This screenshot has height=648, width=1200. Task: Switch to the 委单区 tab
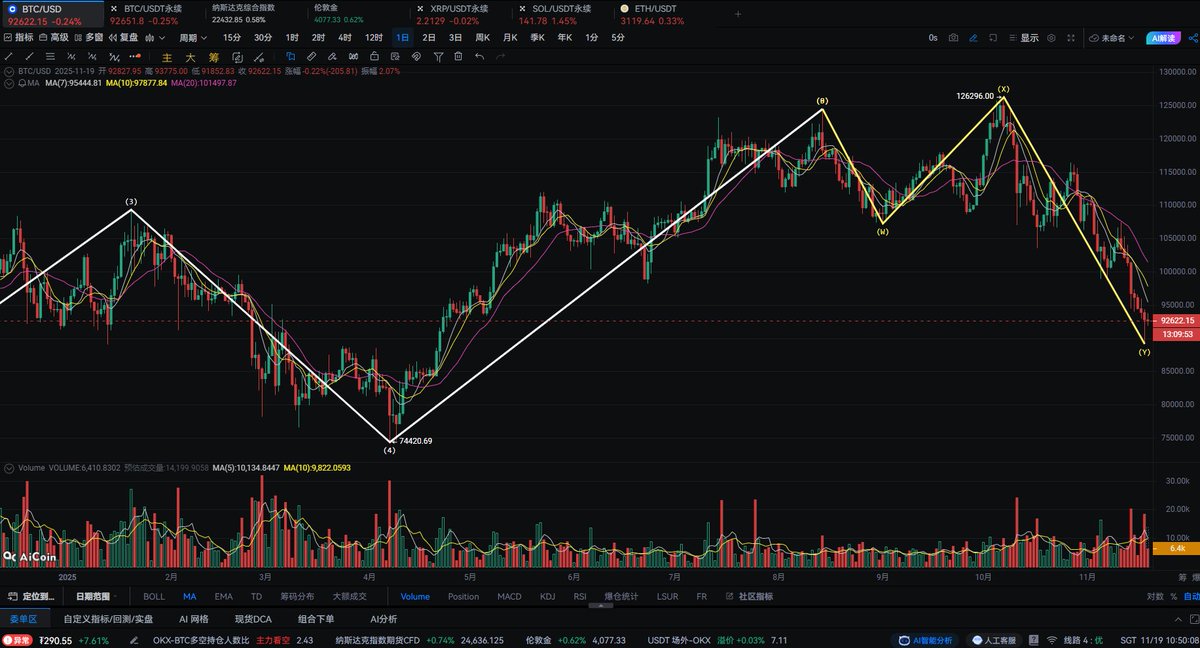click(23, 619)
